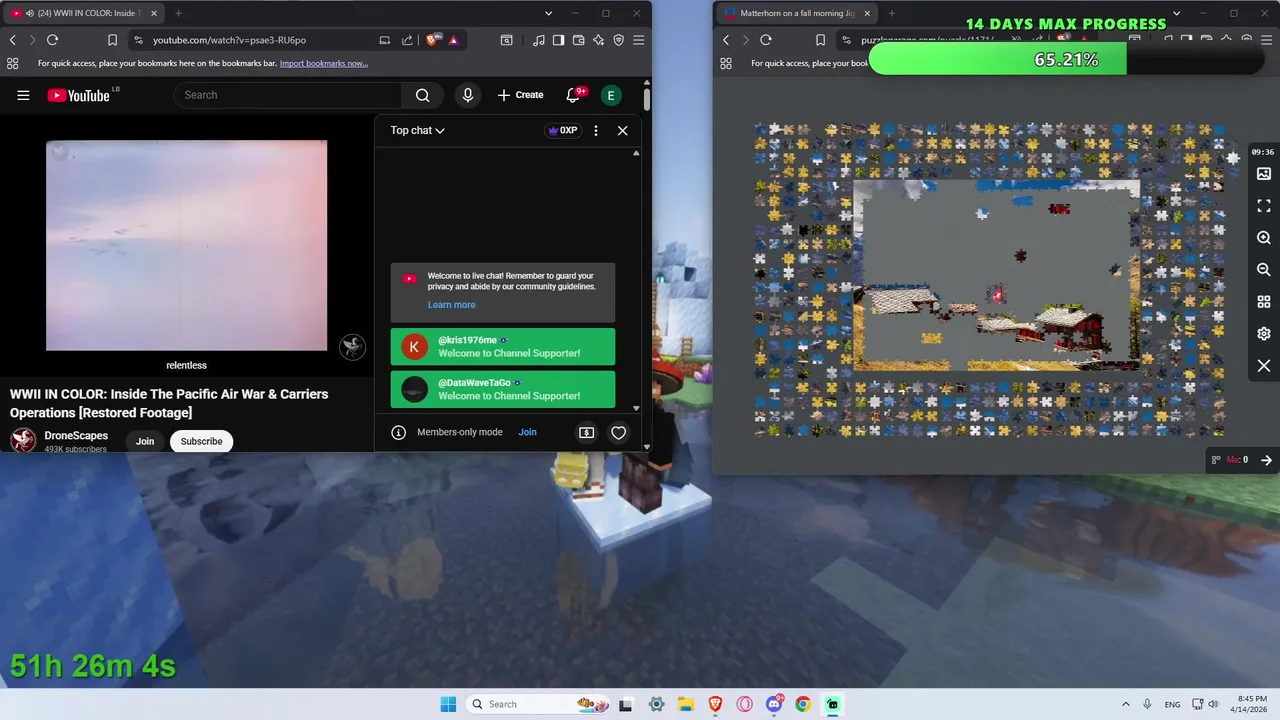Select the WWII IN COLOR browser tab
Screen dimensions: 1280x720
(83, 13)
